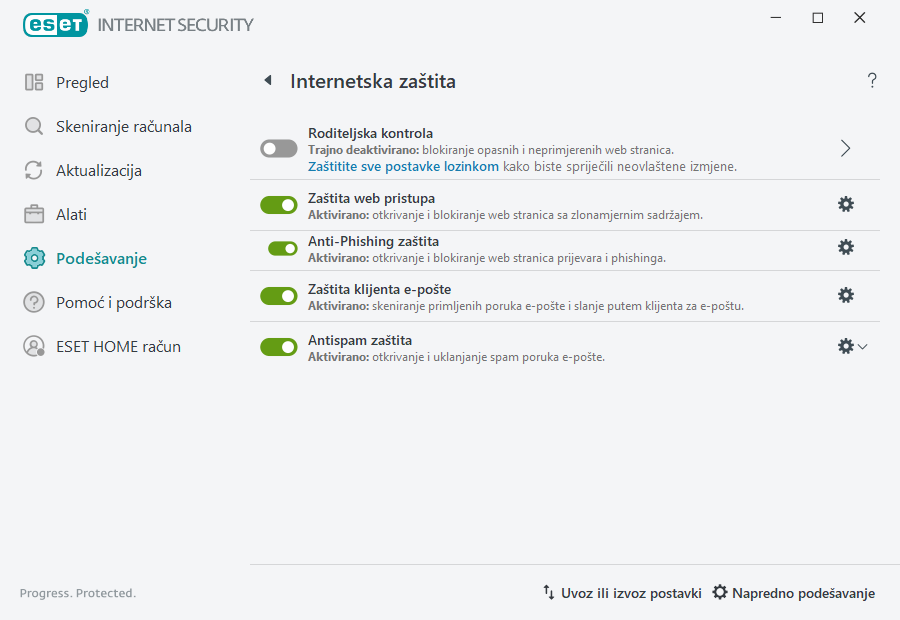Open Roditeljska kontrola details via chevron
900x620 pixels.
coord(845,148)
